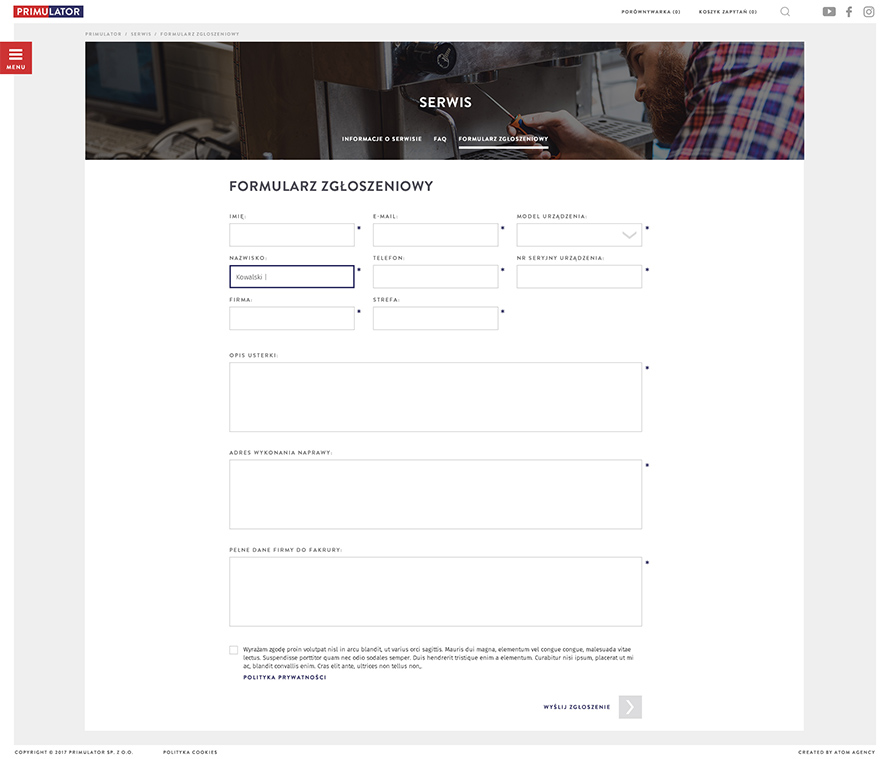Focus the E-mail input field

pos(435,235)
